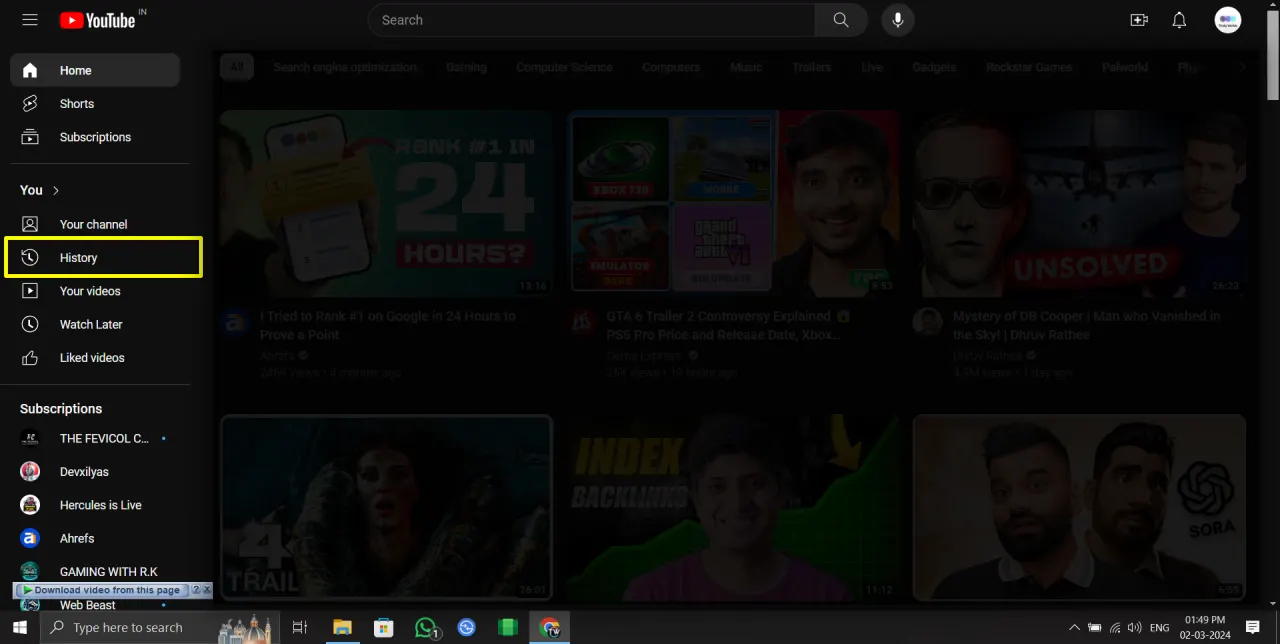This screenshot has height=644, width=1280.
Task: Select the History sidebar entry
Action: pyautogui.click(x=78, y=257)
